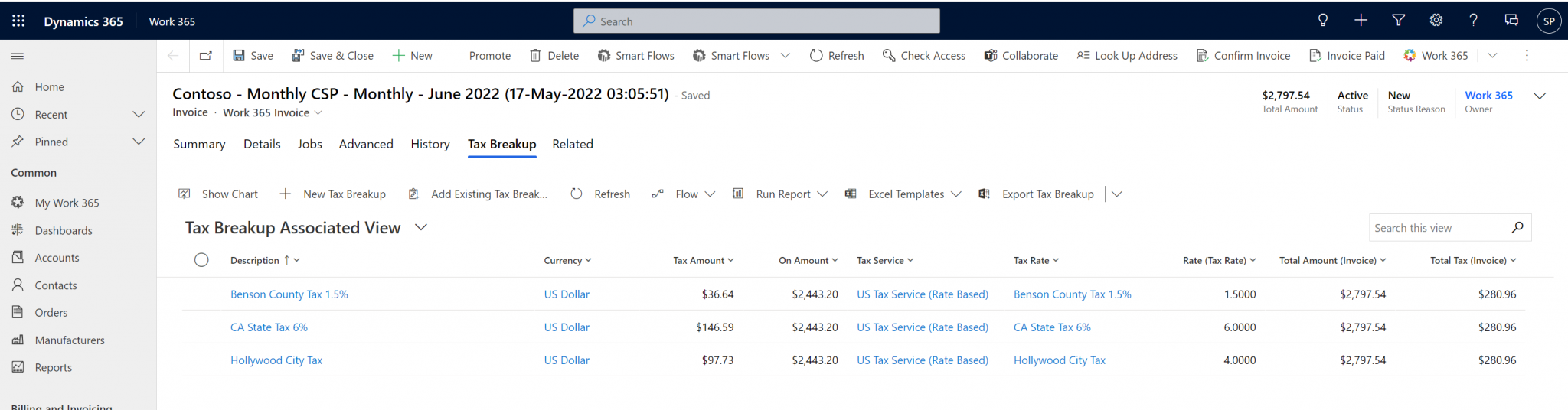
Task: Click Work 365 command button
Action: pos(1436,56)
